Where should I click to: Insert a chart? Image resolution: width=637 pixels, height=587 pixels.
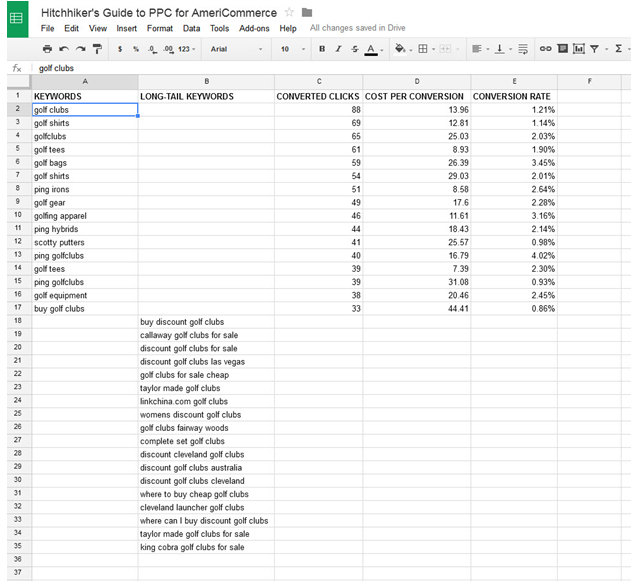point(578,49)
